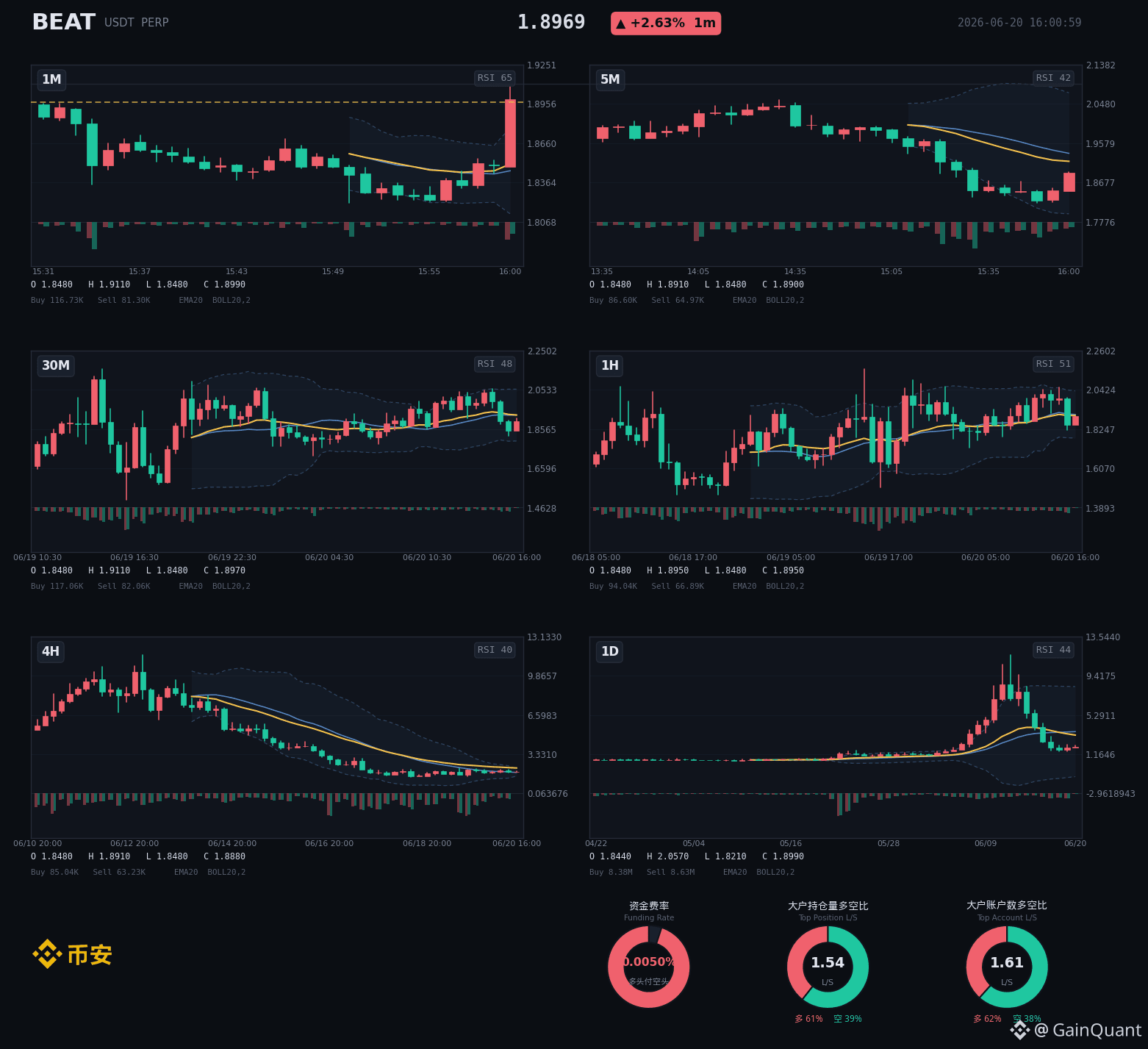
Task: Select the RSI 48 indicator badge
Action: (495, 364)
